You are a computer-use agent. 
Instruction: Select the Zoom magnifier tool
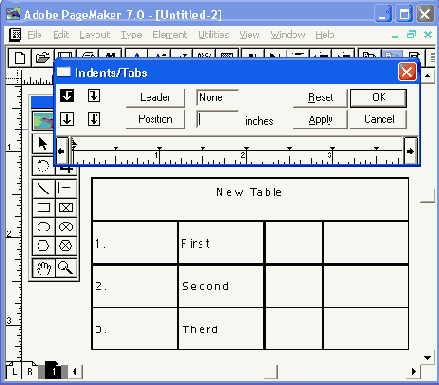pos(66,268)
